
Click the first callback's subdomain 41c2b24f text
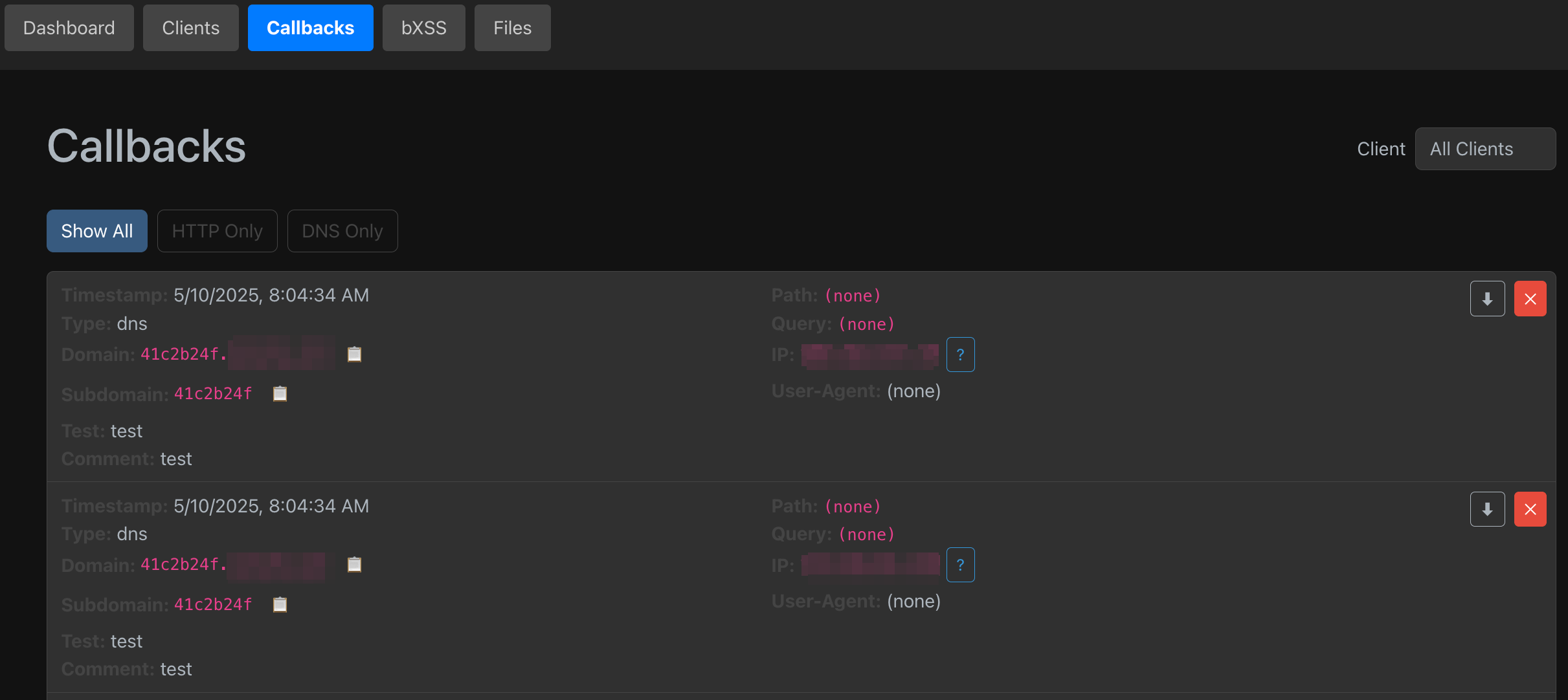click(213, 393)
